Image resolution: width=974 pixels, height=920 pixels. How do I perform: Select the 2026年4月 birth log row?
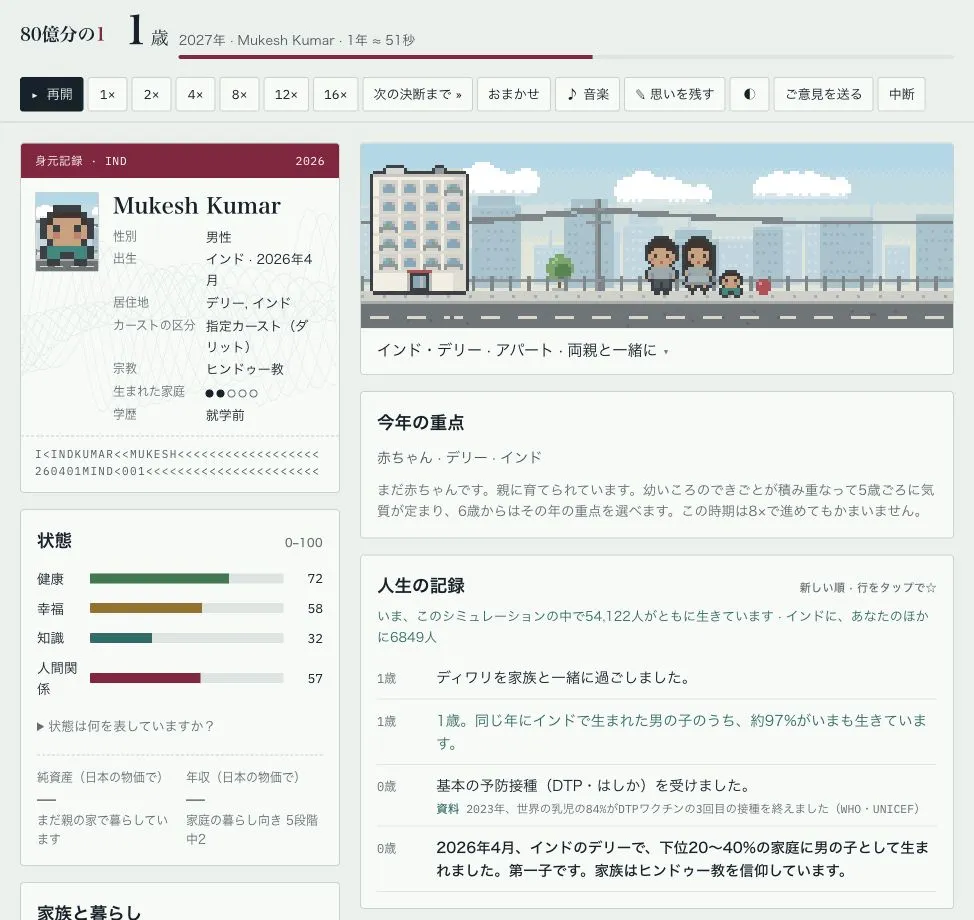tap(656, 859)
